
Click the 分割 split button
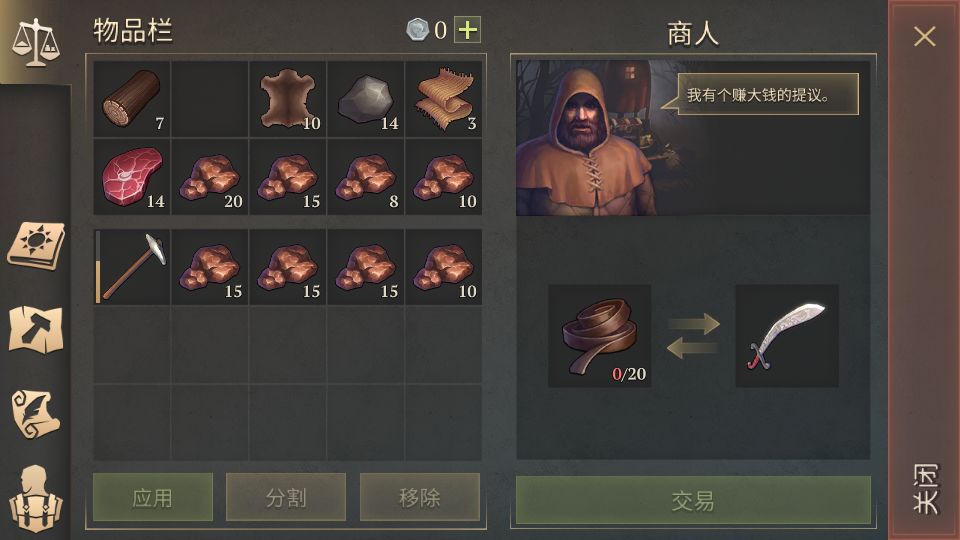pos(286,497)
